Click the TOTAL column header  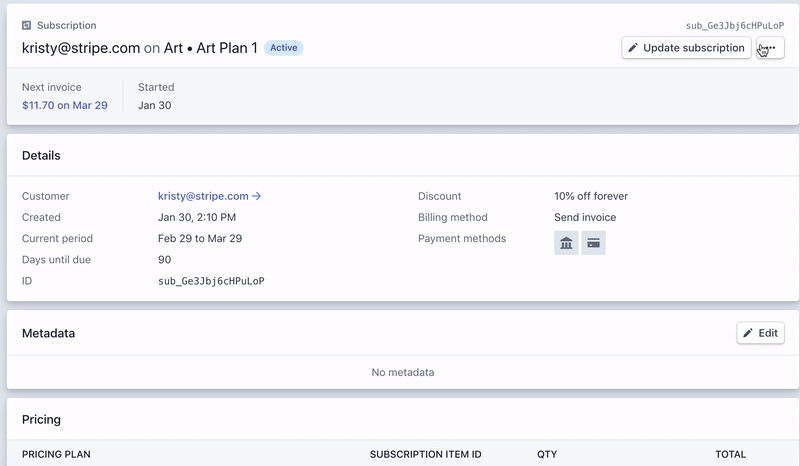[x=731, y=454]
